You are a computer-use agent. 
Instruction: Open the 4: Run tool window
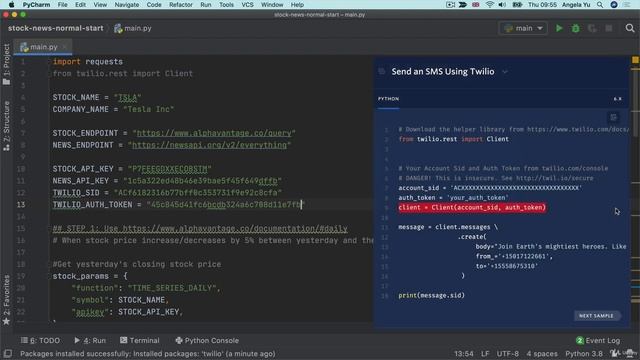(90, 340)
